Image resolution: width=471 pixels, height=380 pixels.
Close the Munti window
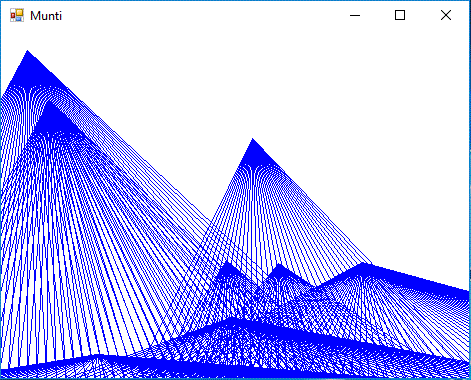click(446, 15)
